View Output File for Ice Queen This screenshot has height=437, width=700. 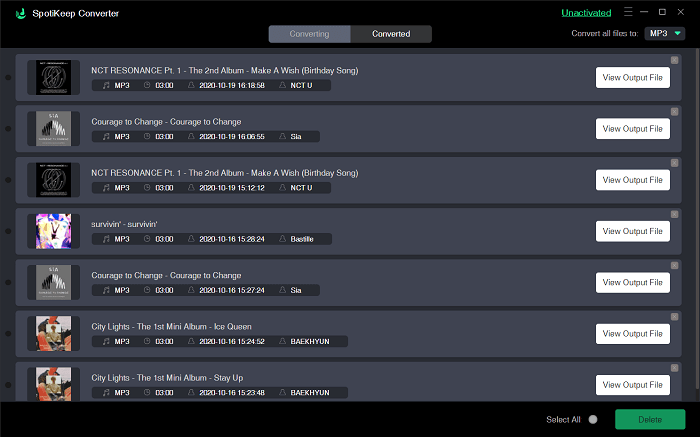(x=633, y=334)
